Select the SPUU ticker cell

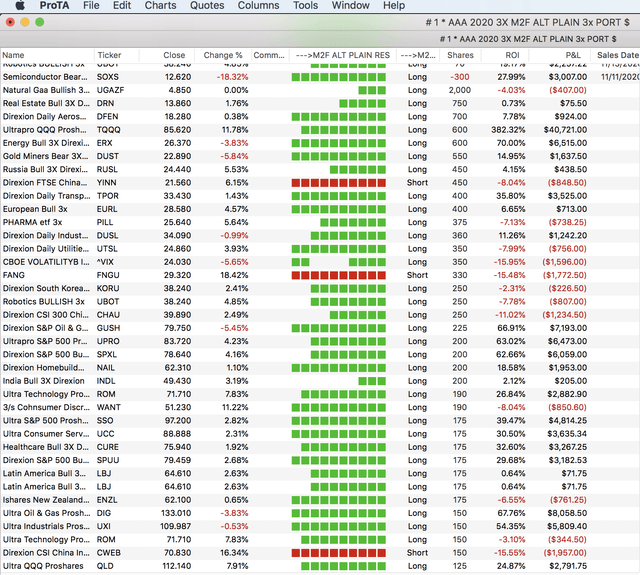(108, 460)
